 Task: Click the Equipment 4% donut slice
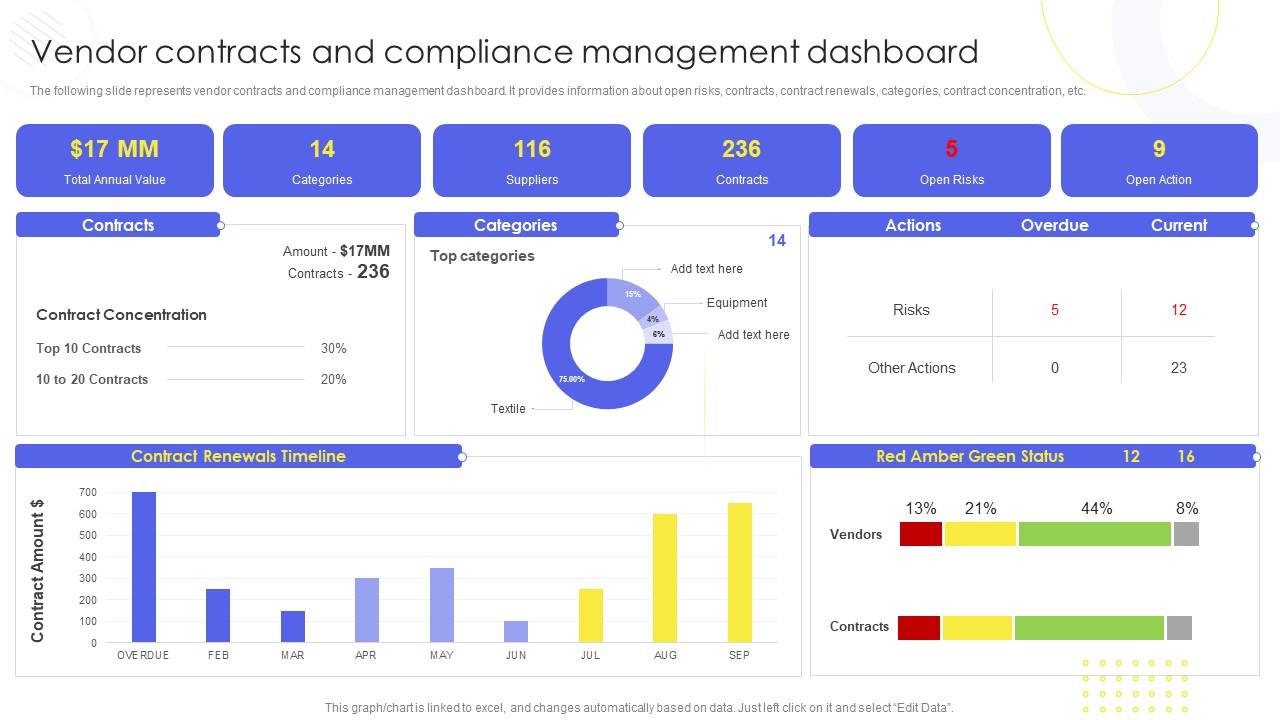tap(652, 319)
